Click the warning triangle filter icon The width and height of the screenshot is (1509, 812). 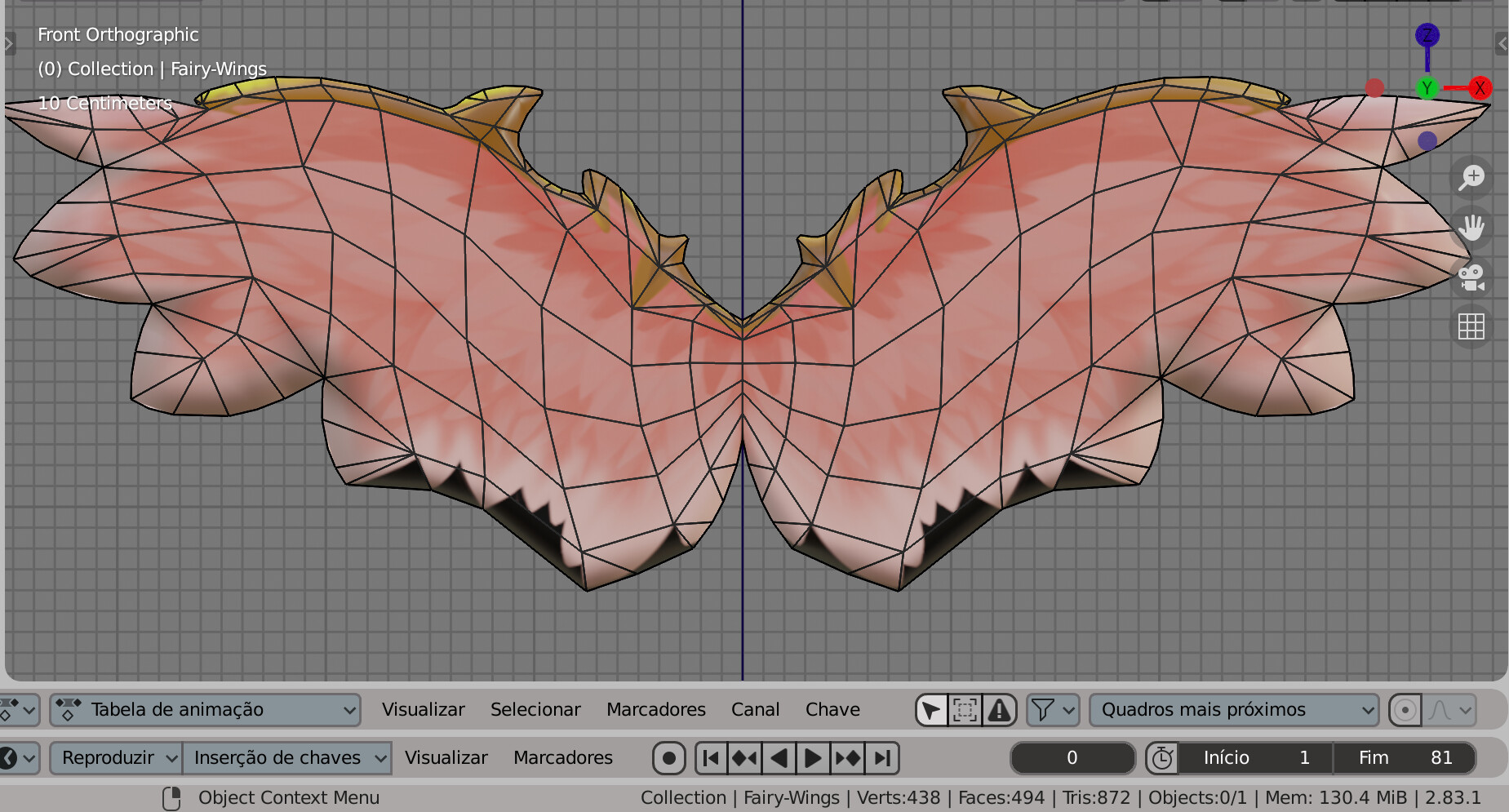[x=998, y=709]
